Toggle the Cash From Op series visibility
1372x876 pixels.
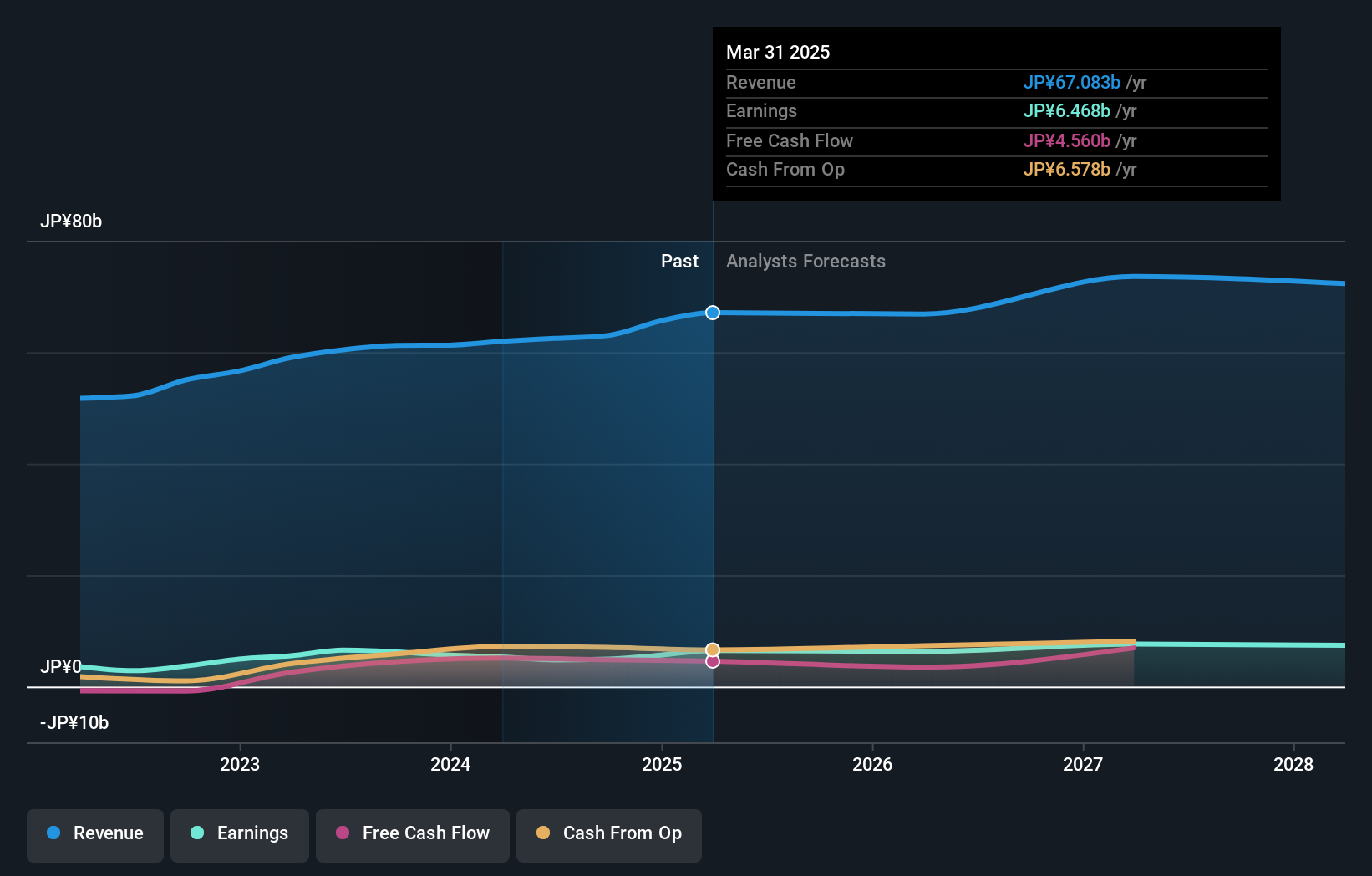coord(608,834)
